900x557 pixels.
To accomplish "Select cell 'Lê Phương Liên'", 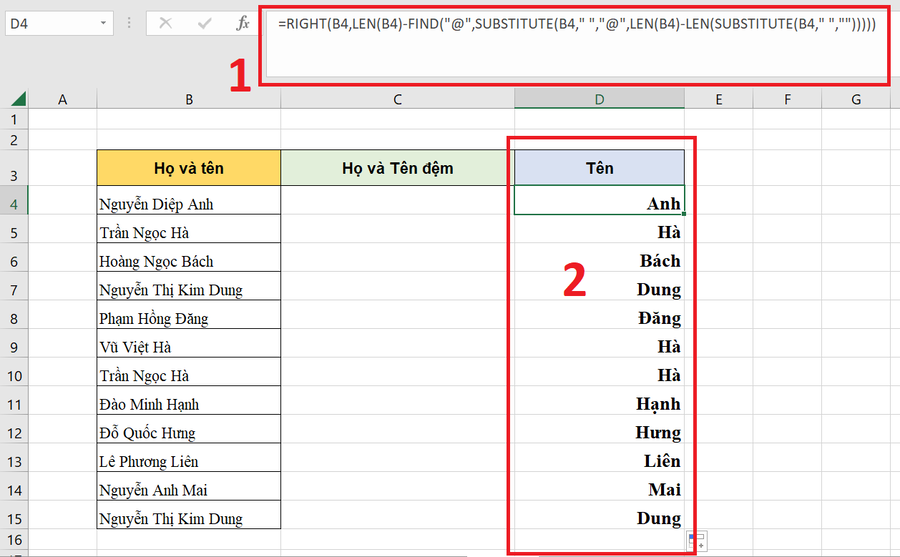I will coord(189,458).
